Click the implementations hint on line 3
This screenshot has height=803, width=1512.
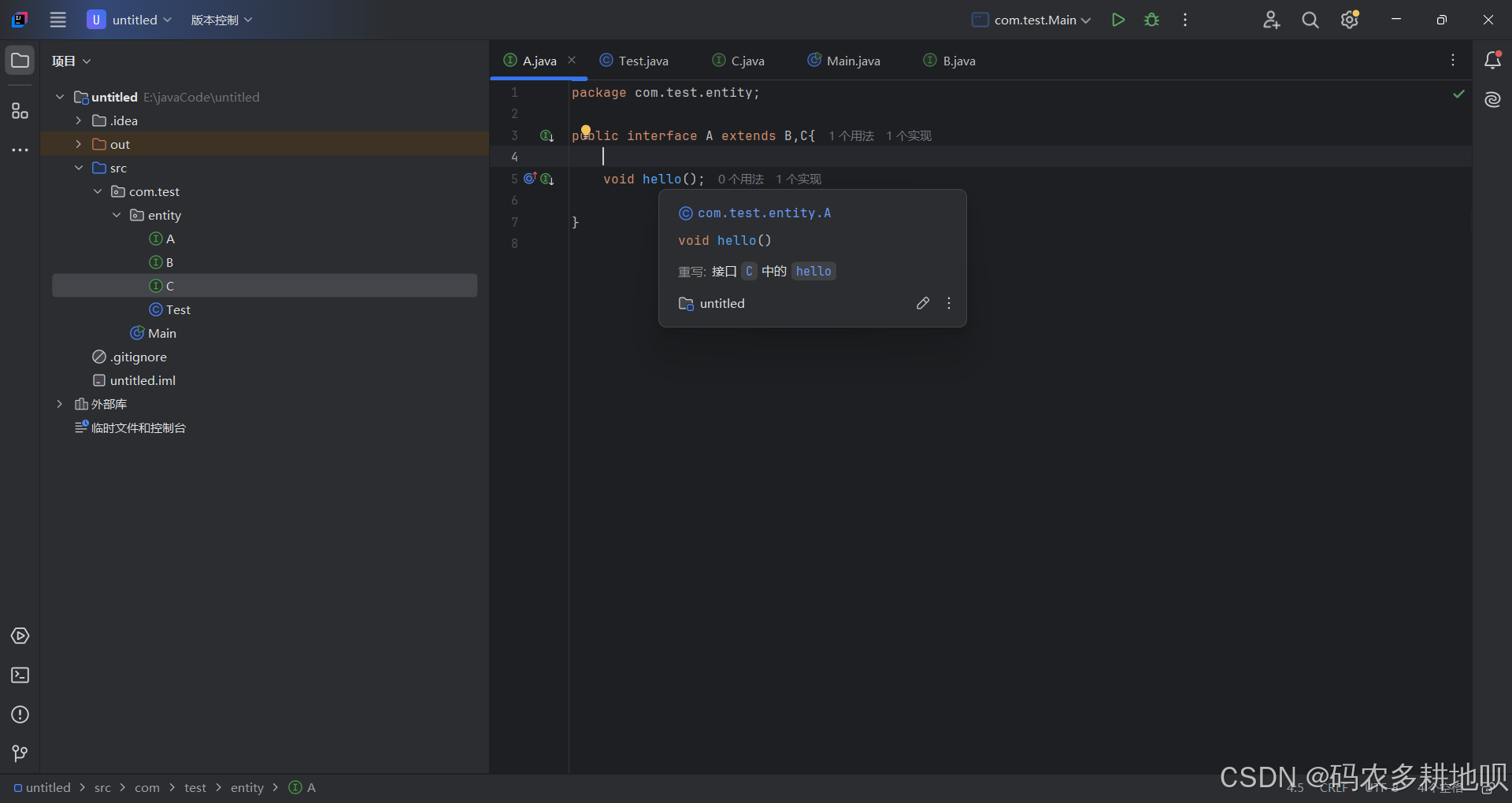pos(909,136)
